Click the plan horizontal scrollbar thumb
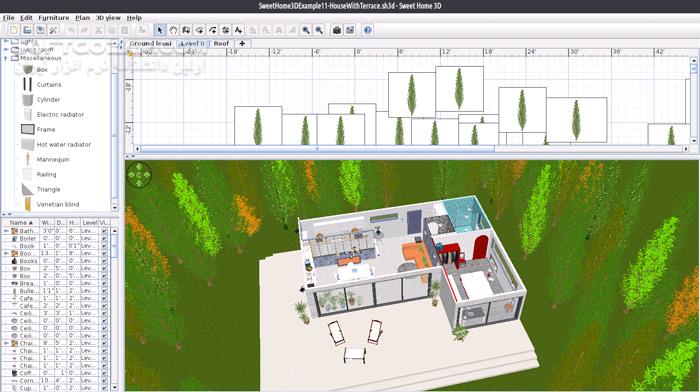700x392 pixels. pyautogui.click(x=317, y=149)
